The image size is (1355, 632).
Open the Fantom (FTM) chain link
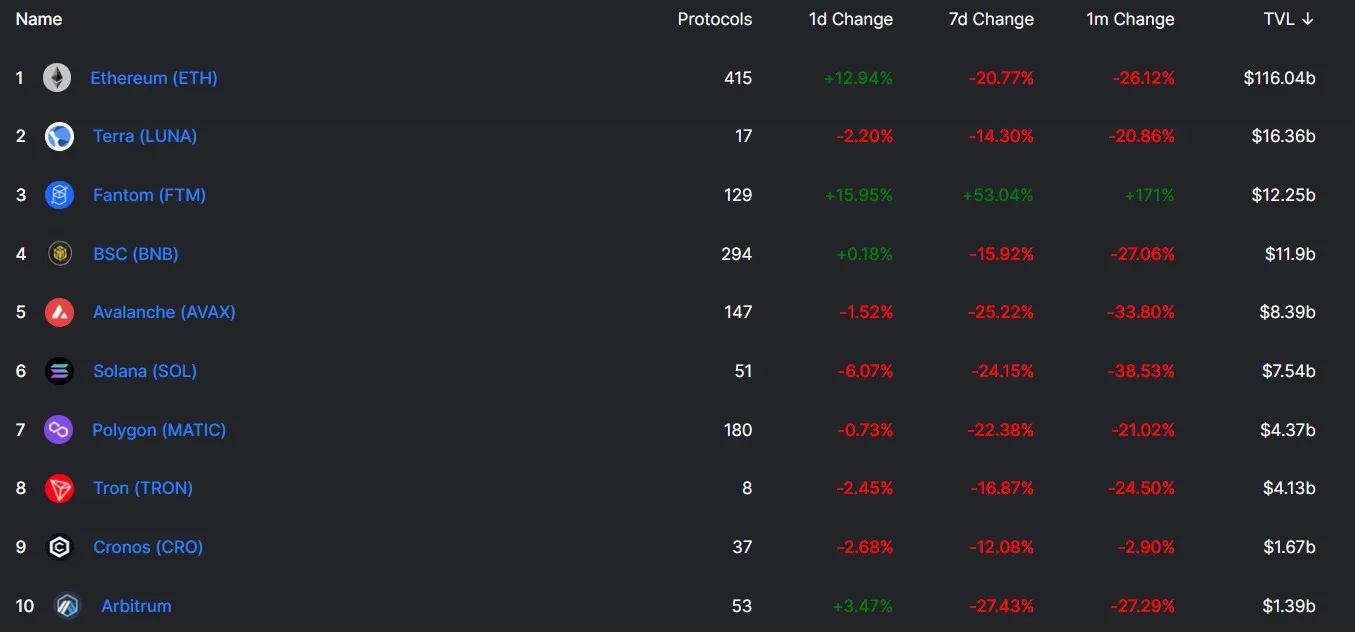(x=149, y=195)
